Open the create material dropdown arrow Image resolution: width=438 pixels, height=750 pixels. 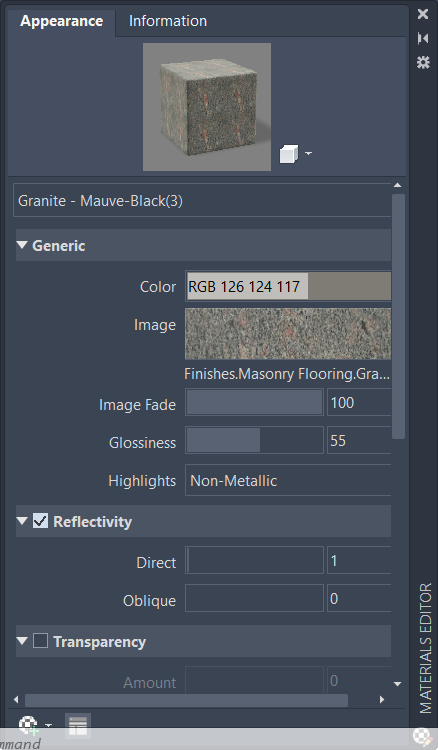pyautogui.click(x=48, y=726)
